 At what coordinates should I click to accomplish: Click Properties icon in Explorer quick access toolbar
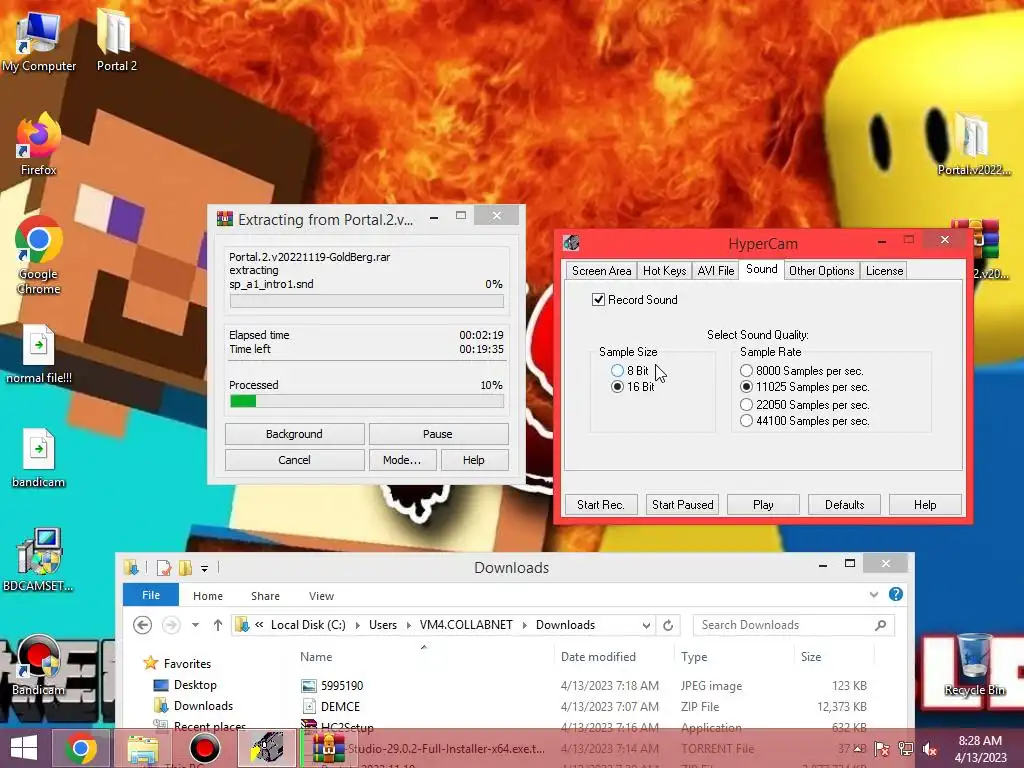click(x=163, y=568)
